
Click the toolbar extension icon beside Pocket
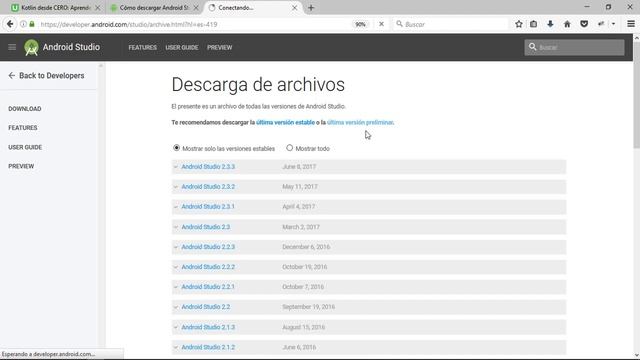[x=601, y=24]
